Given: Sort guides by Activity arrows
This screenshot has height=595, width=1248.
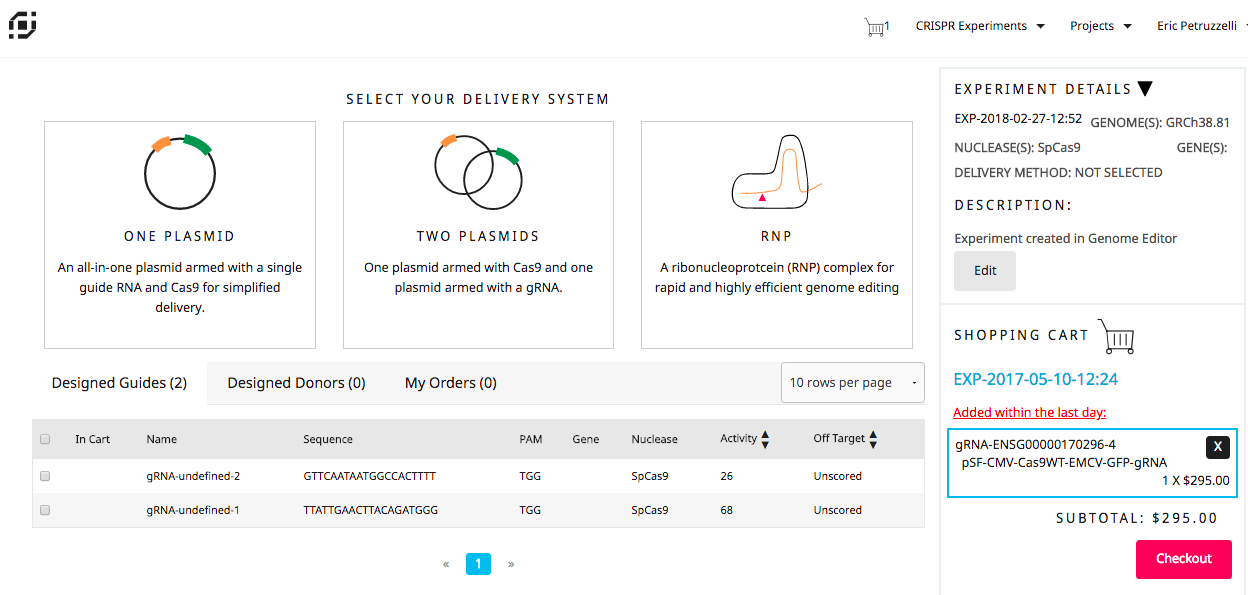Looking at the screenshot, I should click(765, 439).
